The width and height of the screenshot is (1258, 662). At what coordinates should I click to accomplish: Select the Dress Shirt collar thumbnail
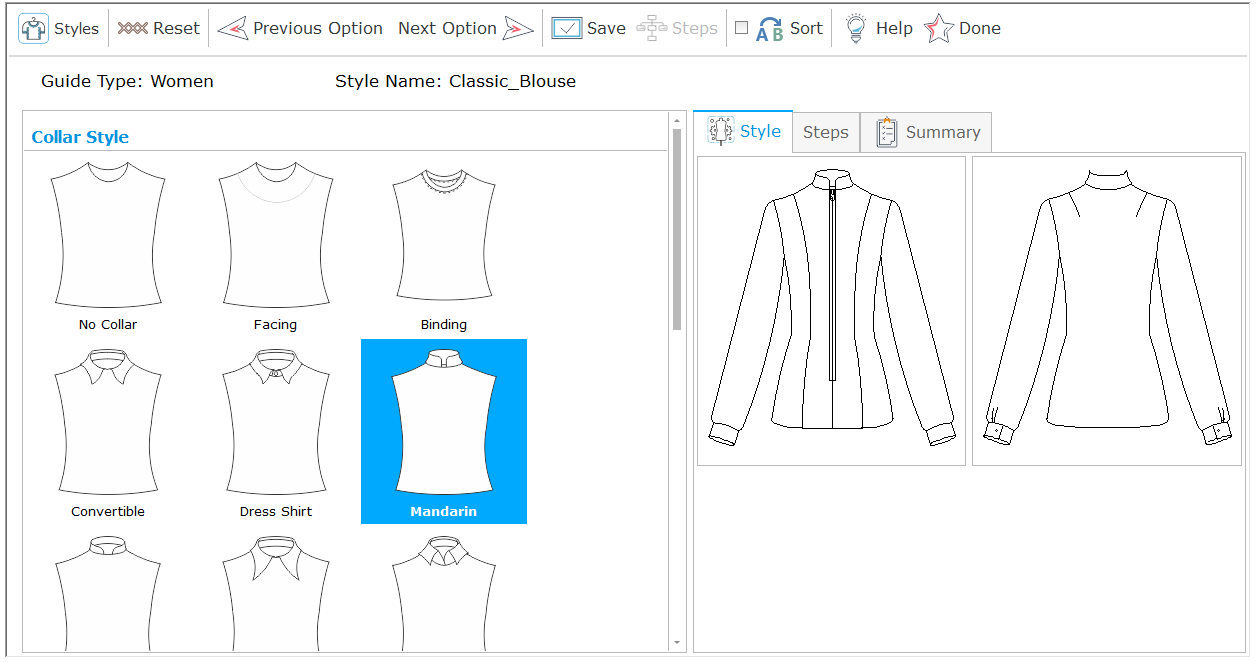(276, 422)
